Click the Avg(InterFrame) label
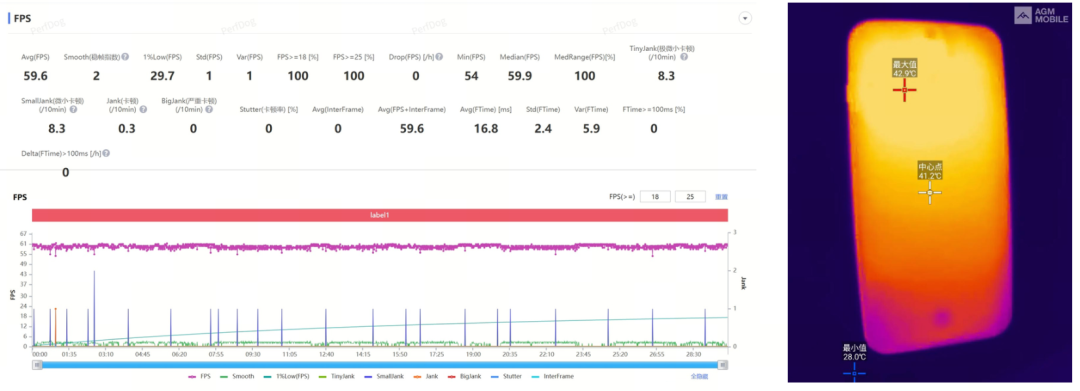The width and height of the screenshot is (1080, 391). pyautogui.click(x=338, y=109)
